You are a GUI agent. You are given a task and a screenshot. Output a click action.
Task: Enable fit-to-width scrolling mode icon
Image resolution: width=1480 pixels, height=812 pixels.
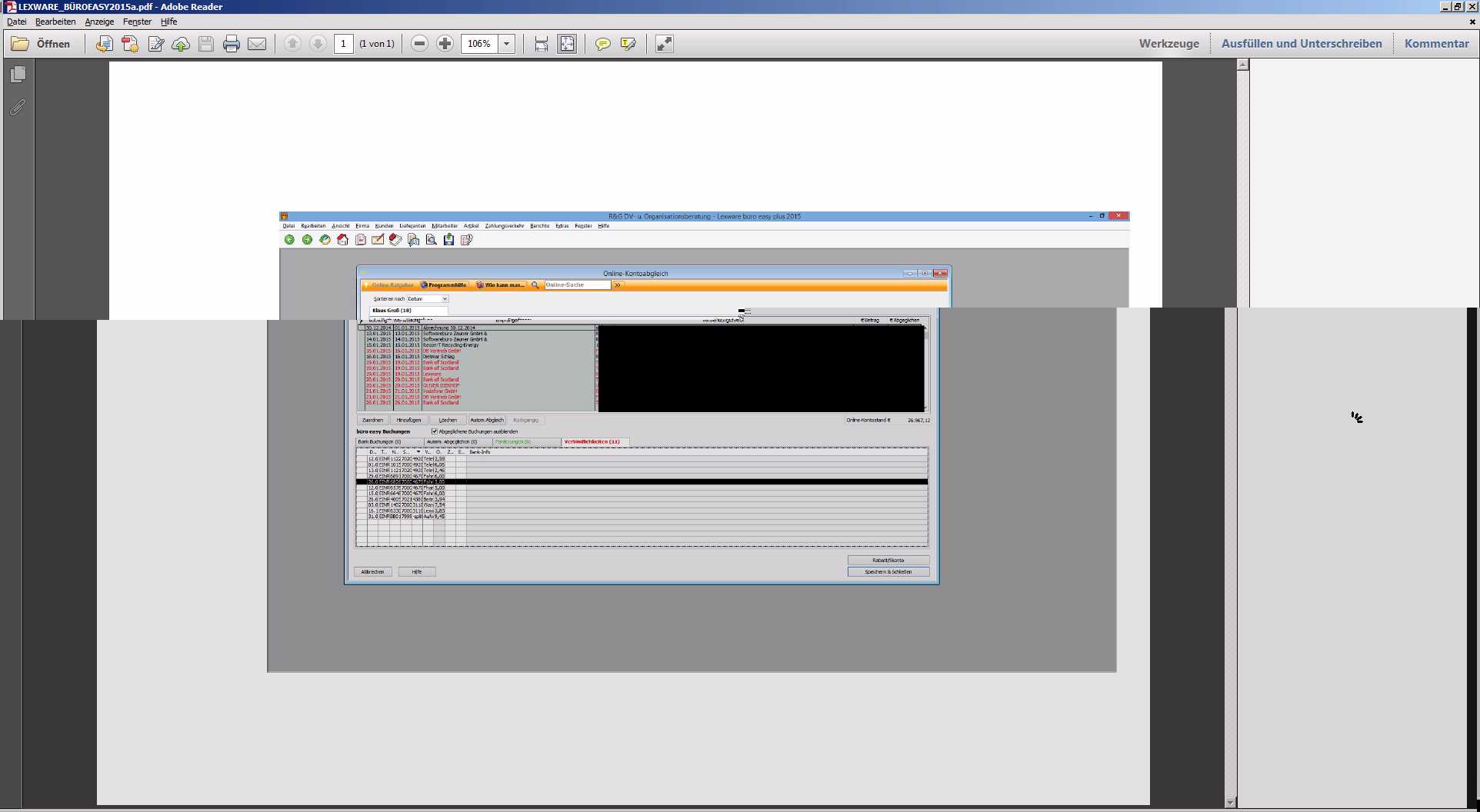click(542, 44)
